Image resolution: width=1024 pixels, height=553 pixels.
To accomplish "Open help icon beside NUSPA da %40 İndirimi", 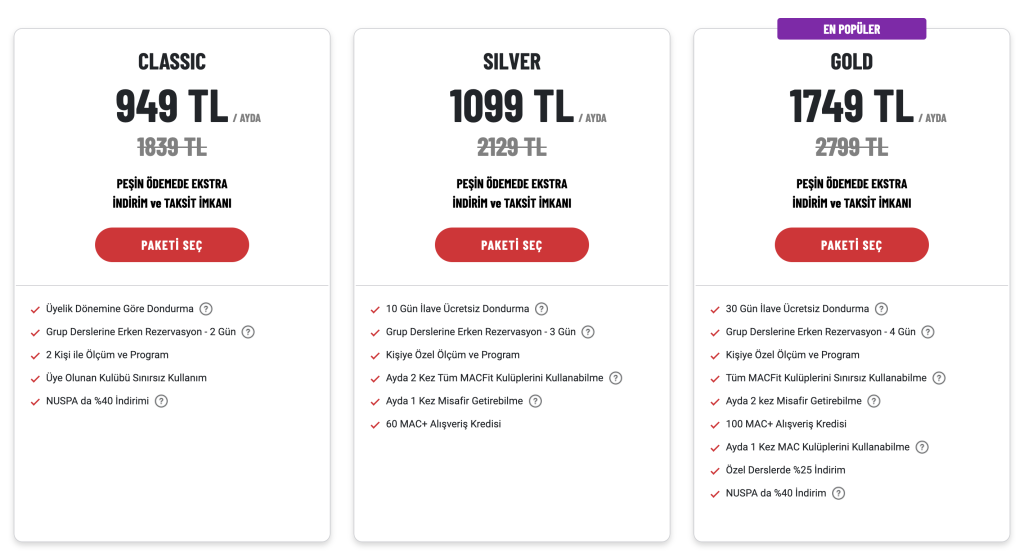I will pos(161,401).
